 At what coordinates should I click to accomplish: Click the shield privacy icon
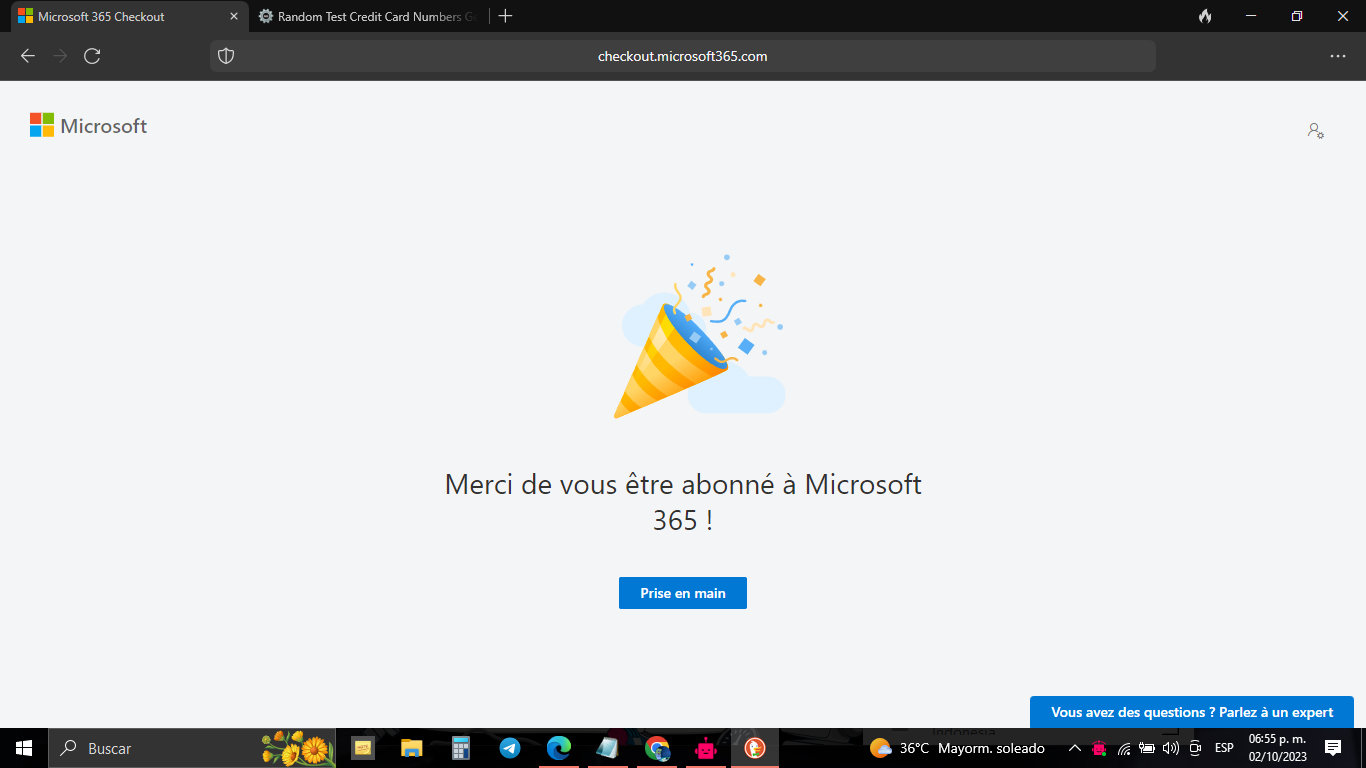[x=226, y=56]
